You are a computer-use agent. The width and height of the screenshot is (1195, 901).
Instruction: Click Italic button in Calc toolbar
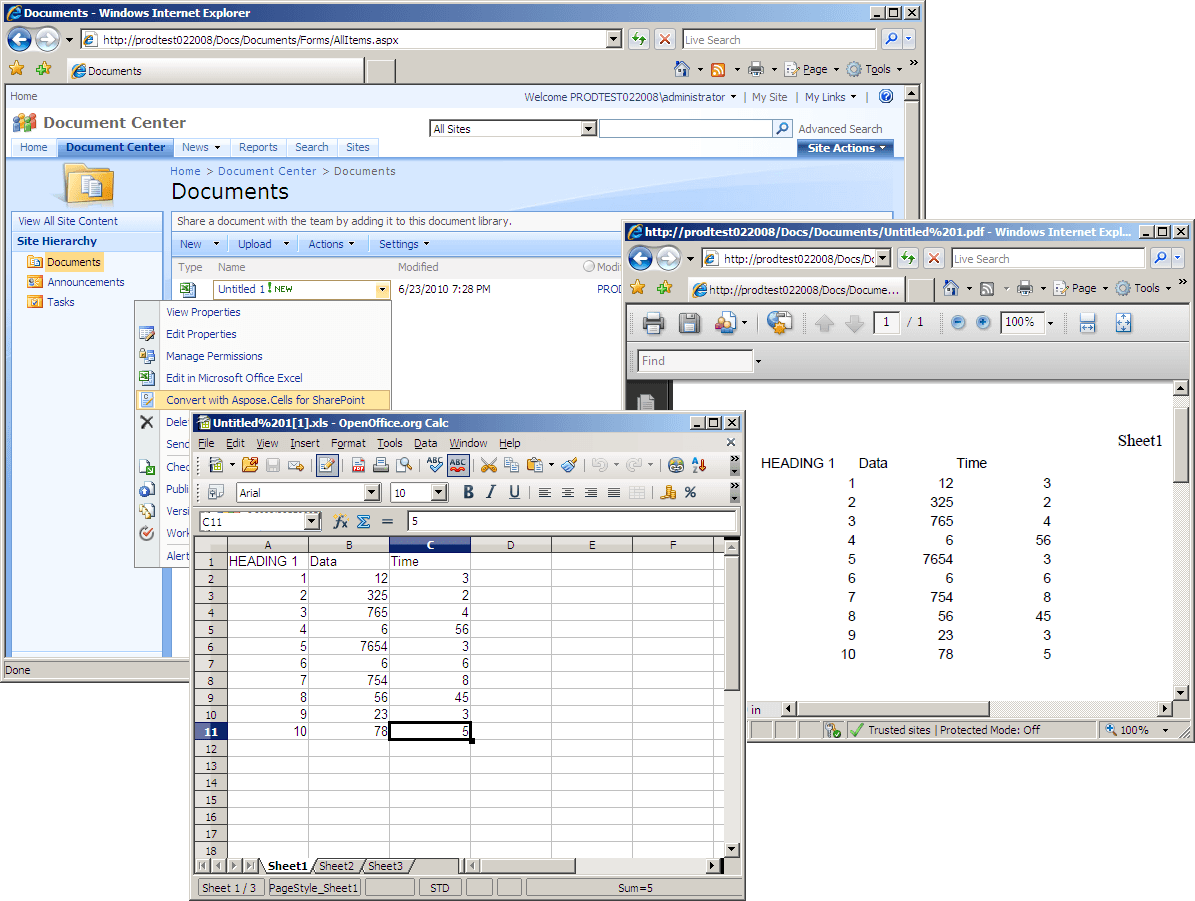point(492,492)
